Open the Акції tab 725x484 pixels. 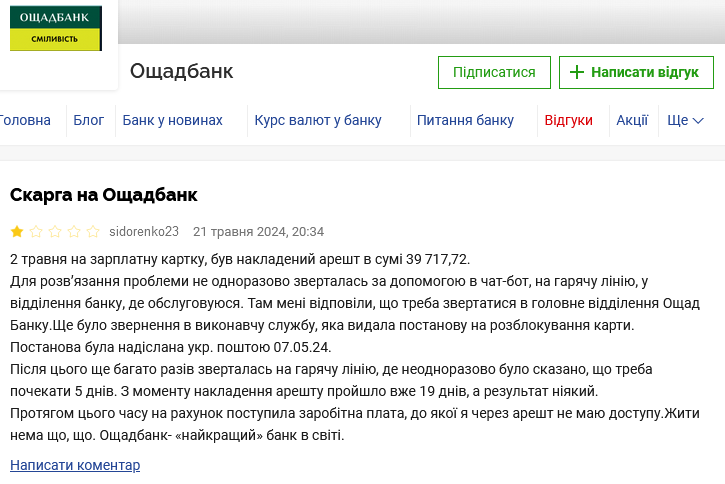coord(632,120)
